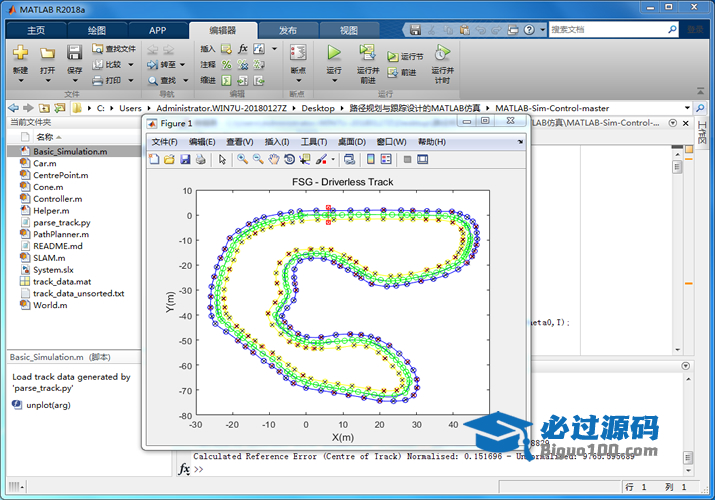Select System.slx in file list

(x=74, y=270)
